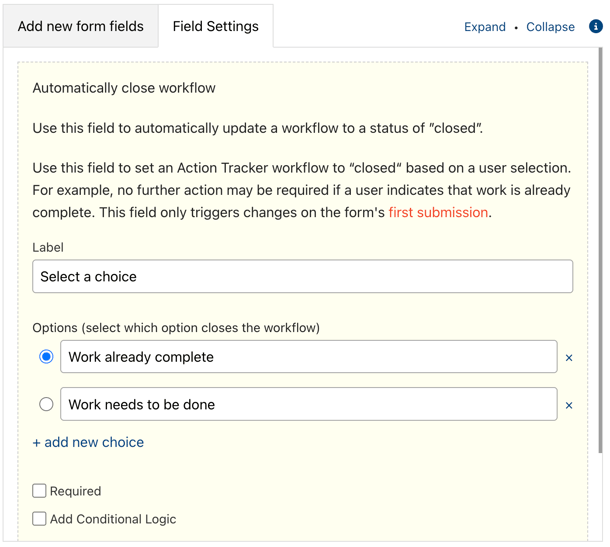Click the vertical scrollbar on the panel
Screen dimensions: 610x547
(x=601, y=249)
